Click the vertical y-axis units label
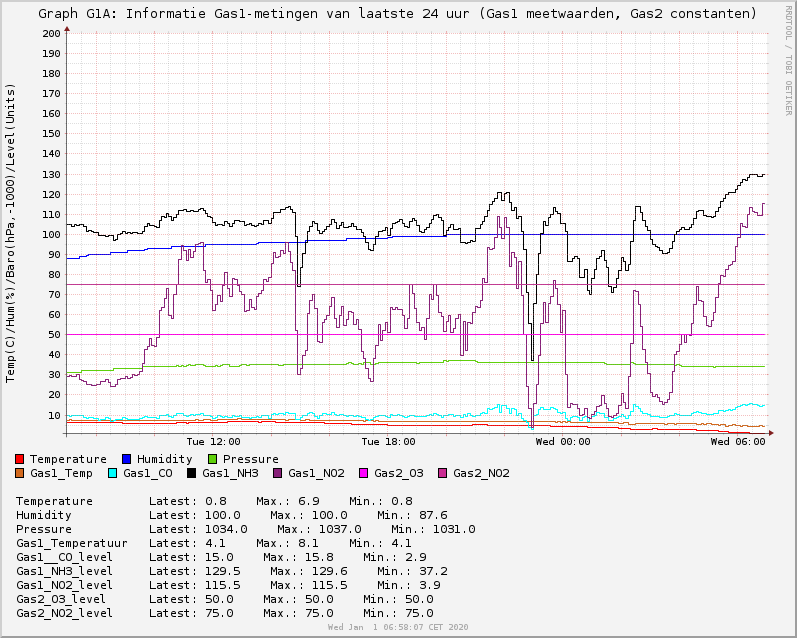Image resolution: width=797 pixels, height=638 pixels. [11, 232]
